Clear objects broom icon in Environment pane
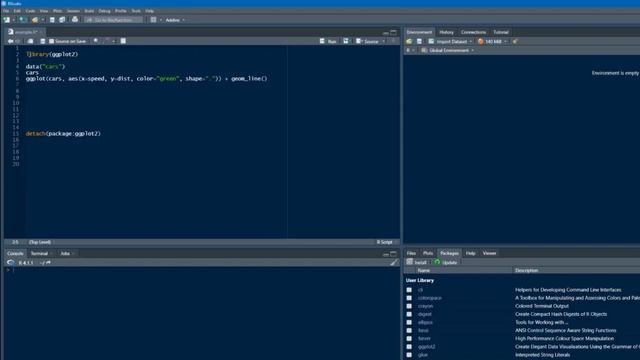This screenshot has width=640, height=360. pyautogui.click(x=516, y=41)
